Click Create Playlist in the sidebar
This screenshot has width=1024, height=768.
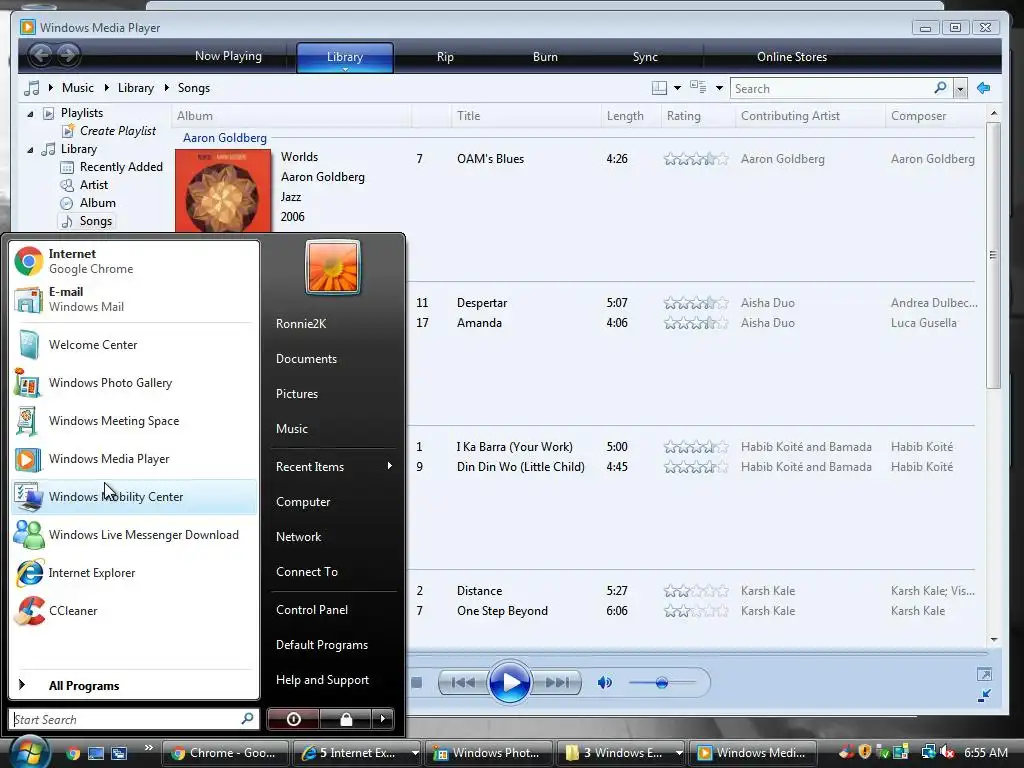click(x=118, y=131)
